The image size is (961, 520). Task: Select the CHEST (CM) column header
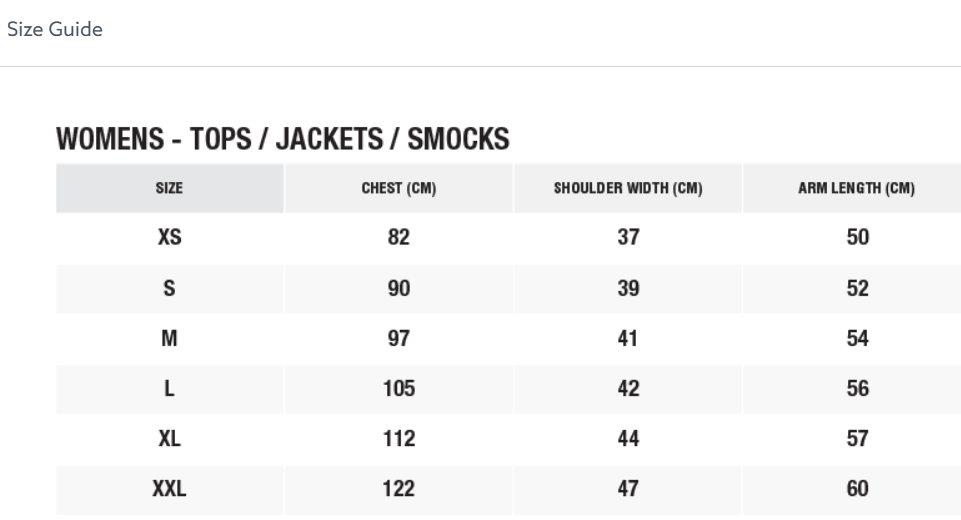[x=399, y=188]
